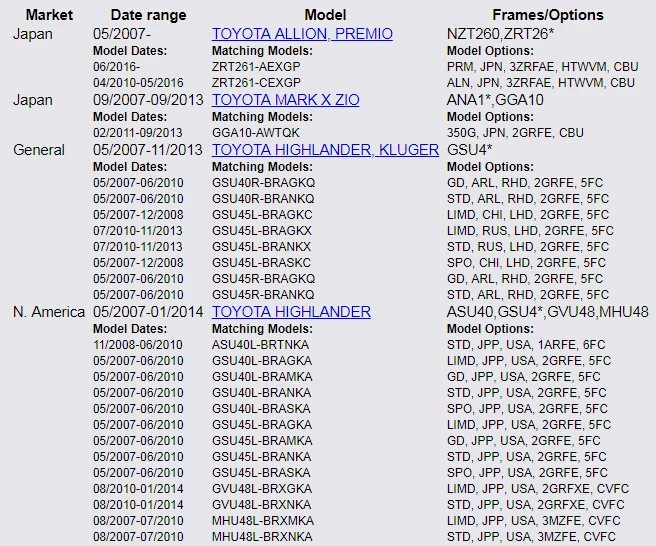Click model code GSU45R-BRAGKQ
Viewport: 656px width, 546px height.
coord(263,279)
